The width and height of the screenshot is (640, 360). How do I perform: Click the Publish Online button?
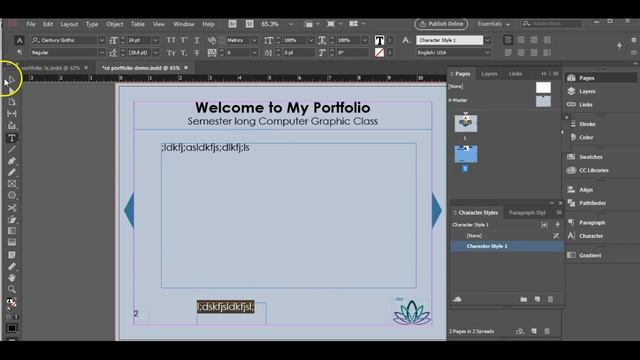point(441,24)
